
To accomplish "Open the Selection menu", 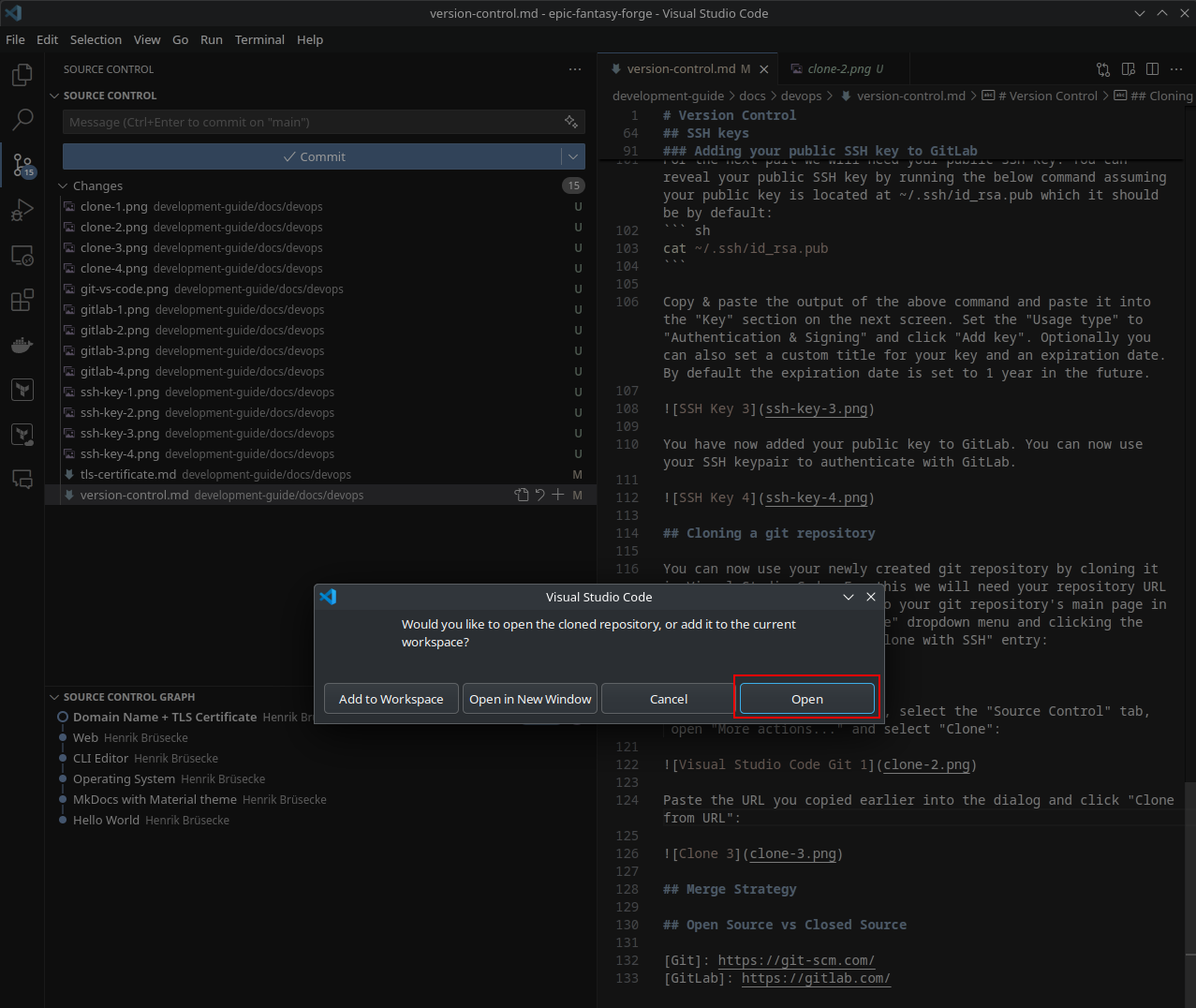I will tap(96, 39).
